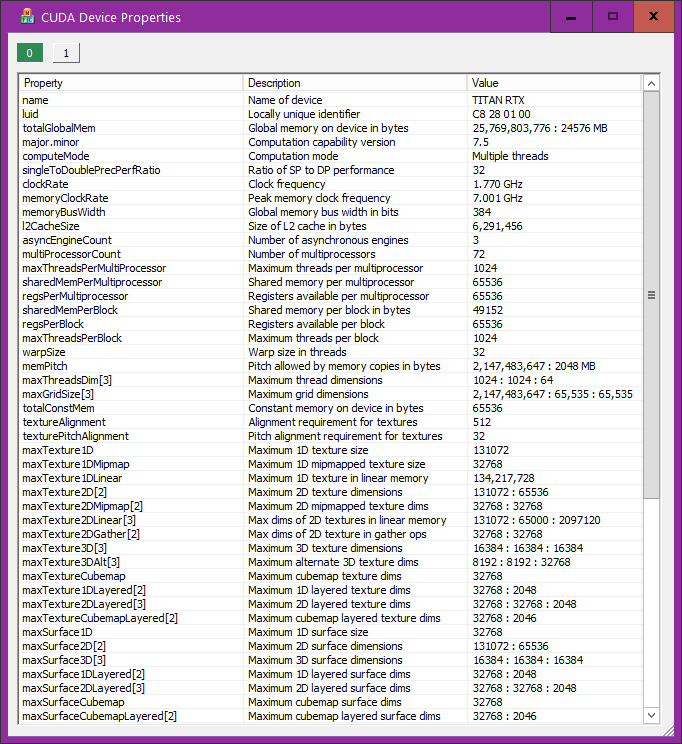Sort by the Value column header

coord(554,83)
